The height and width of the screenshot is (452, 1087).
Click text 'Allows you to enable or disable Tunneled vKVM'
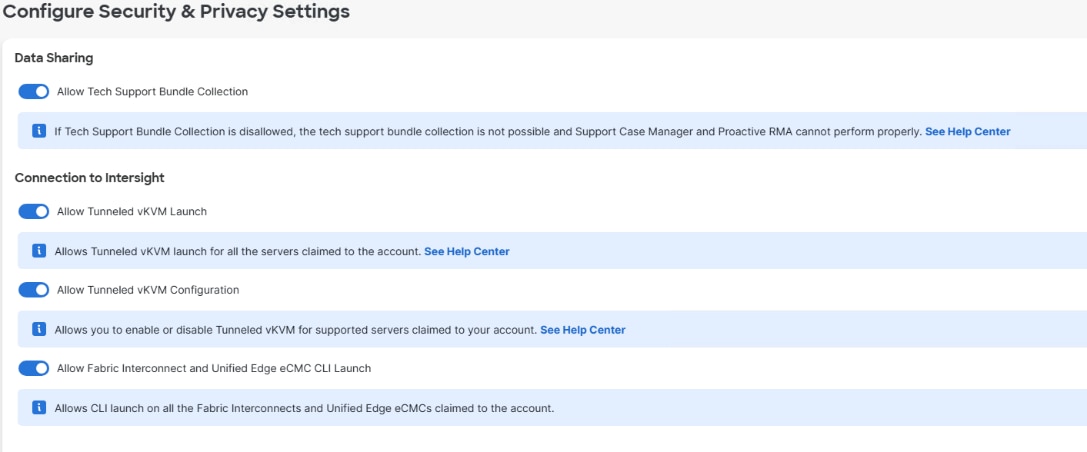pos(176,330)
